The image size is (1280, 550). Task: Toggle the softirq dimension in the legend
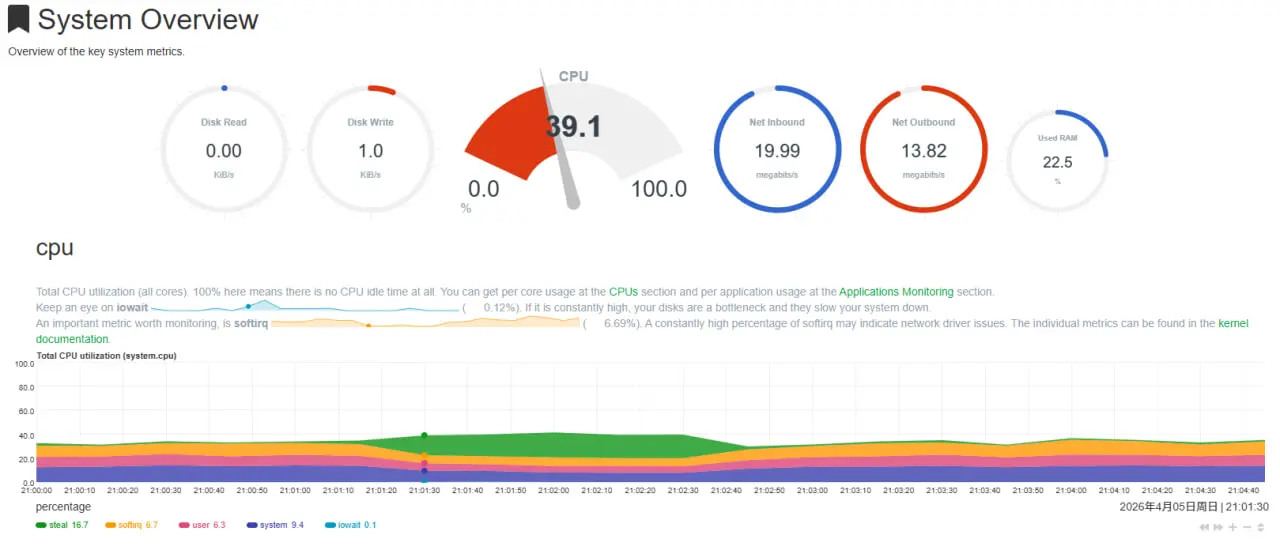(130, 525)
